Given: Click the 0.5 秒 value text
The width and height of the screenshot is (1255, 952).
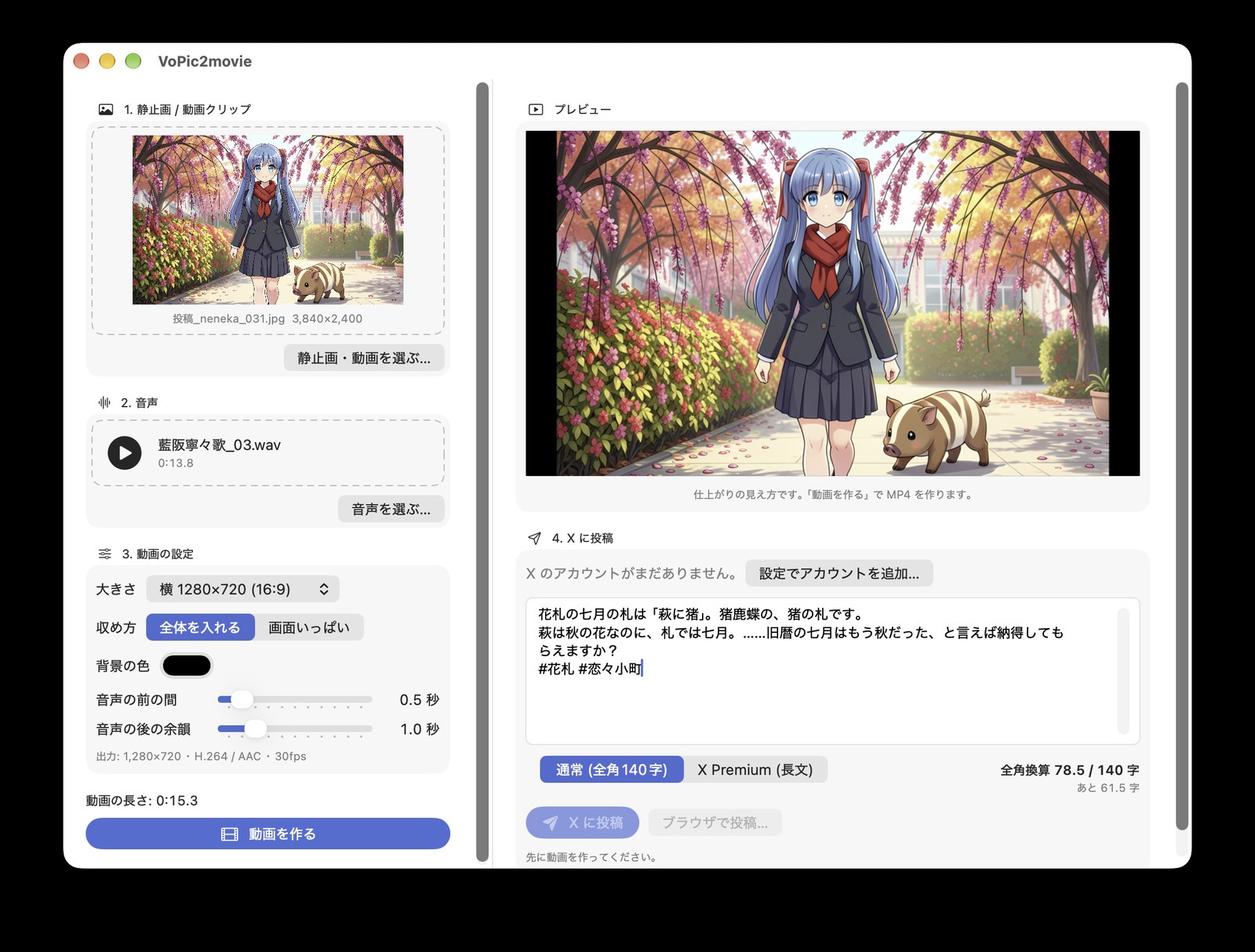Looking at the screenshot, I should pyautogui.click(x=420, y=699).
